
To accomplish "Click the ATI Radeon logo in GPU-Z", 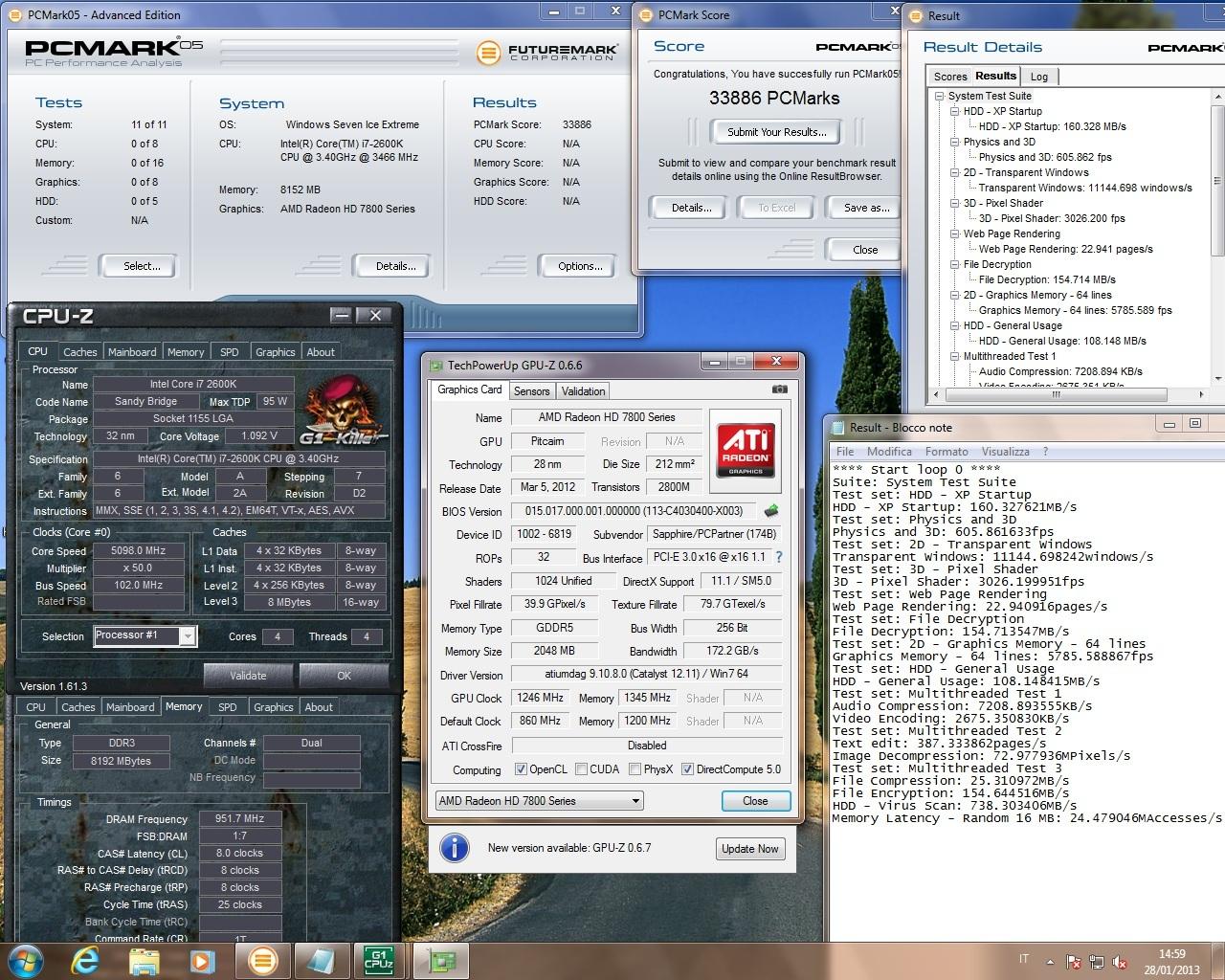I will click(746, 450).
